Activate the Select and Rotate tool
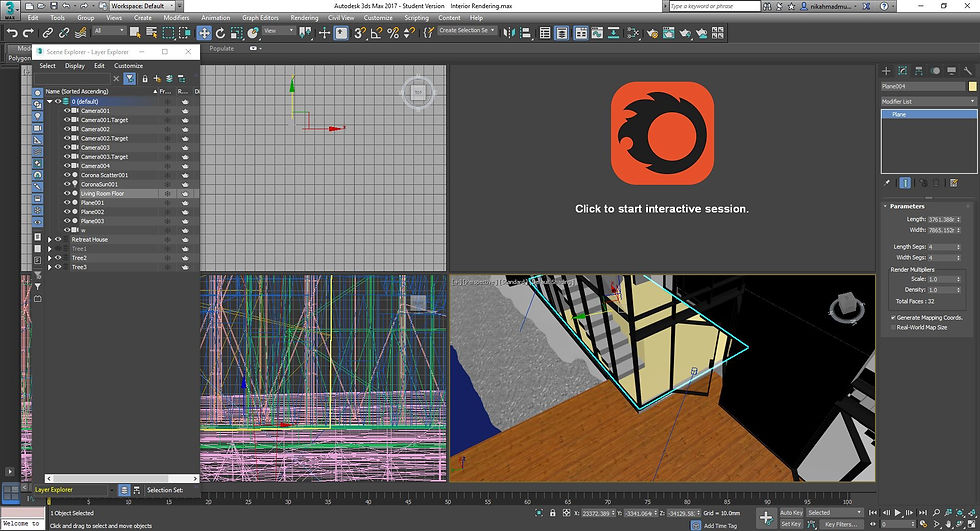Image resolution: width=980 pixels, height=531 pixels. point(220,32)
